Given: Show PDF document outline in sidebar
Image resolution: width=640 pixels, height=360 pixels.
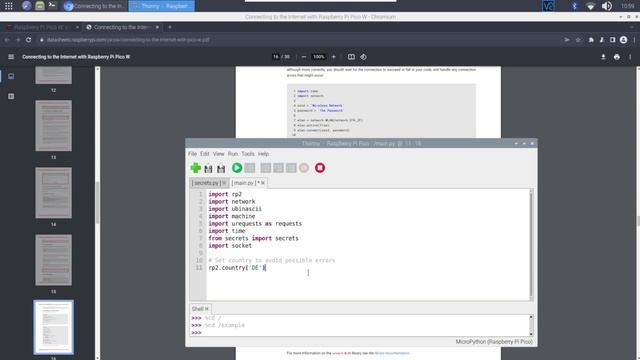Looking at the screenshot, I should tap(11, 96).
